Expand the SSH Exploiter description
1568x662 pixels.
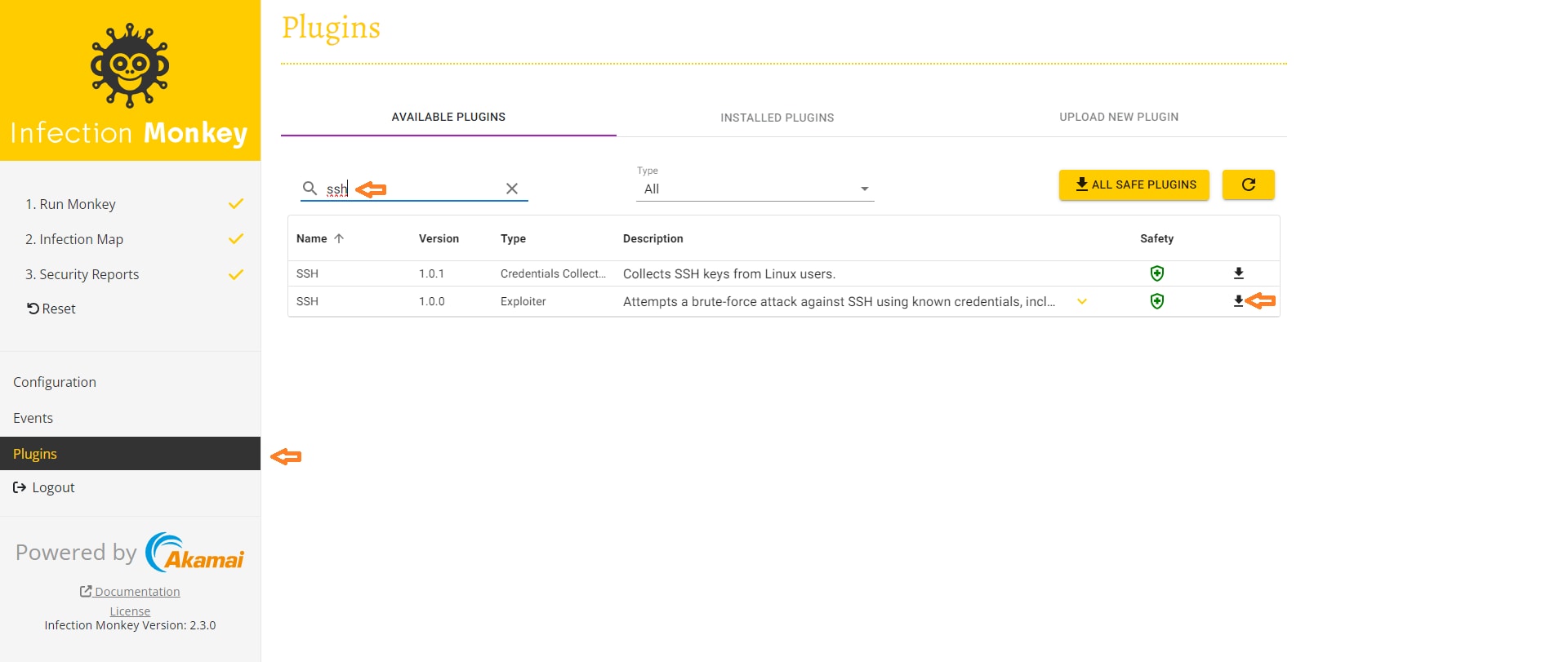[x=1082, y=301]
